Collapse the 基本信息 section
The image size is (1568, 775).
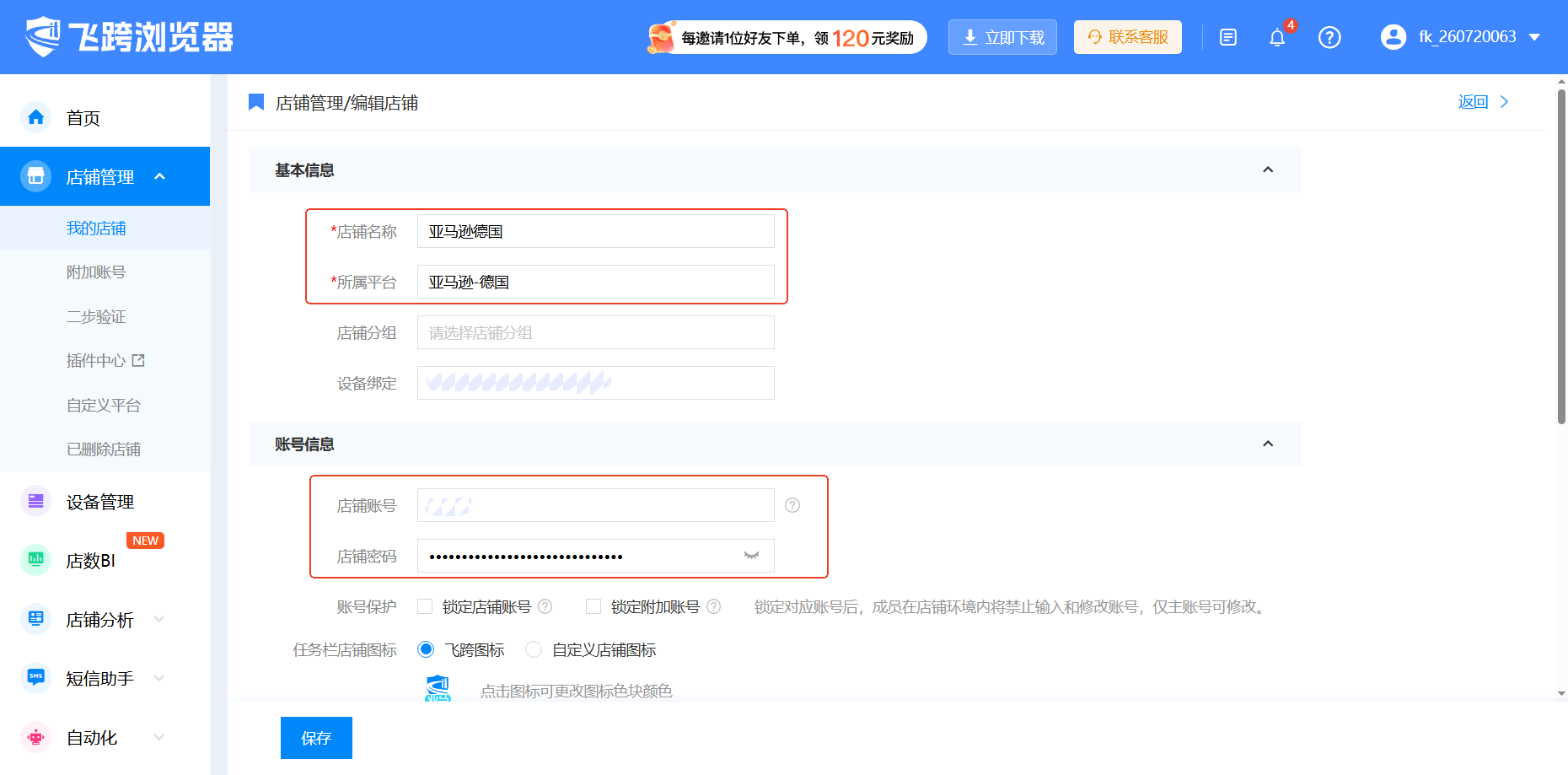1268,170
